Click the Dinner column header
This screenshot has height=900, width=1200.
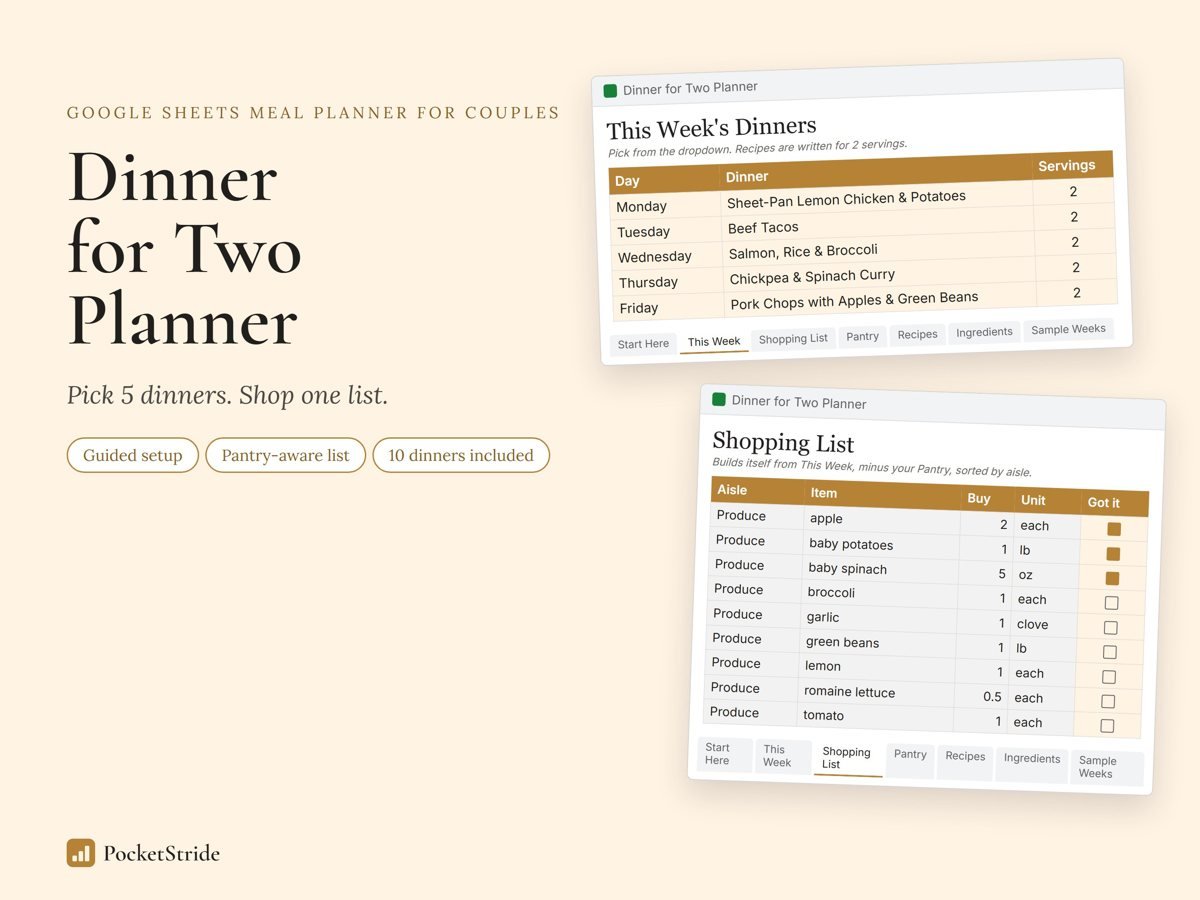874,172
